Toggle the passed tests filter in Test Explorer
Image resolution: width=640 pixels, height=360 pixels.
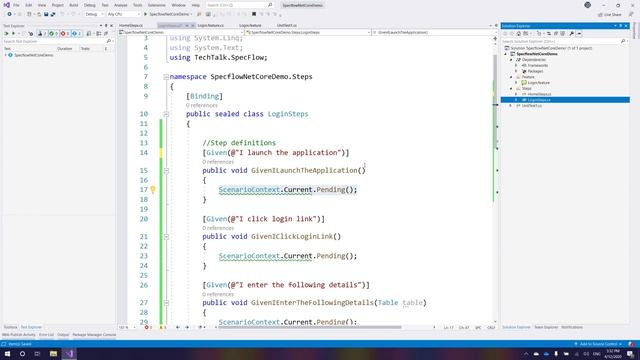[53, 33]
